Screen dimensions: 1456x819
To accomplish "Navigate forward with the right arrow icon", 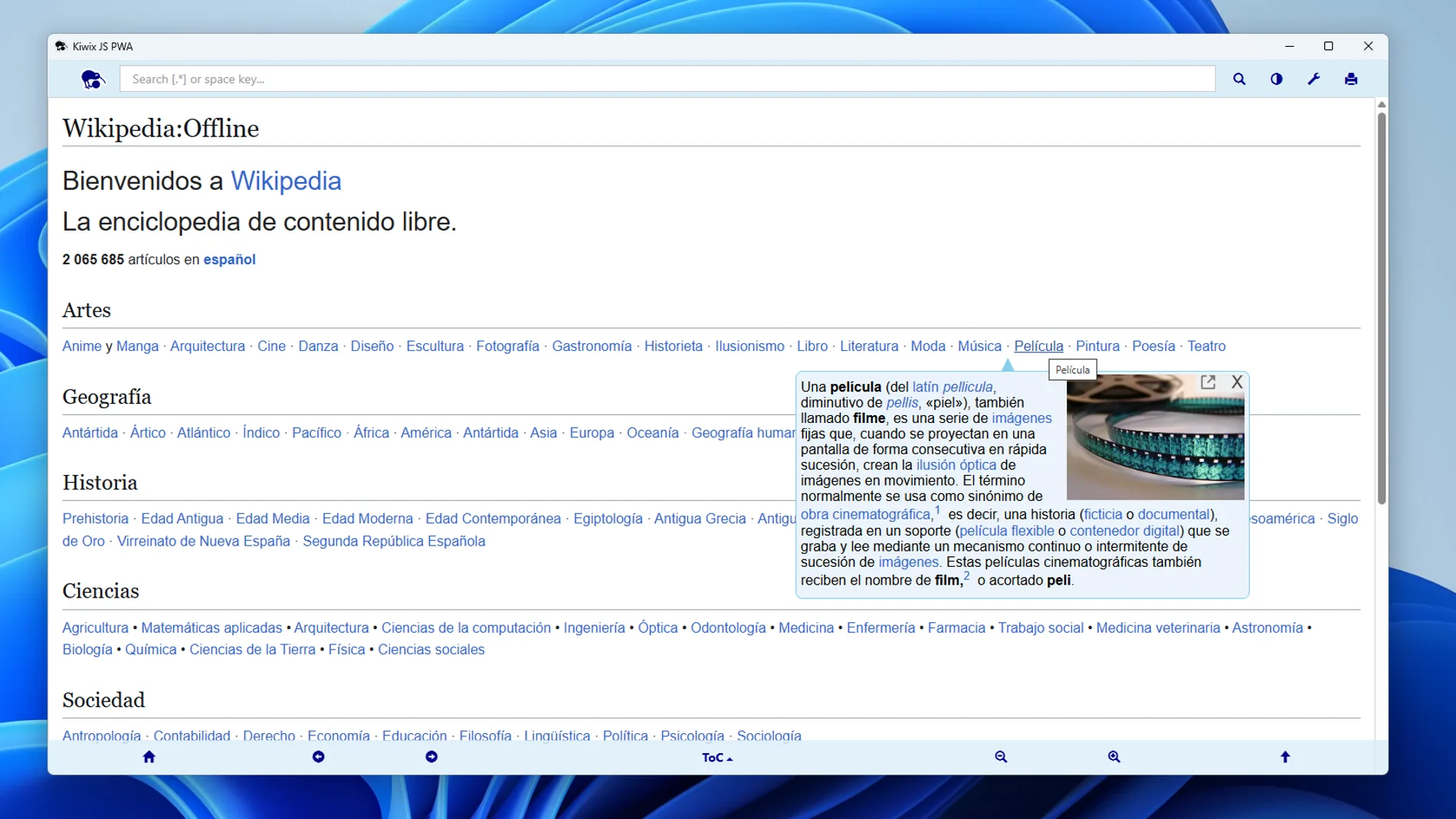I will click(431, 757).
